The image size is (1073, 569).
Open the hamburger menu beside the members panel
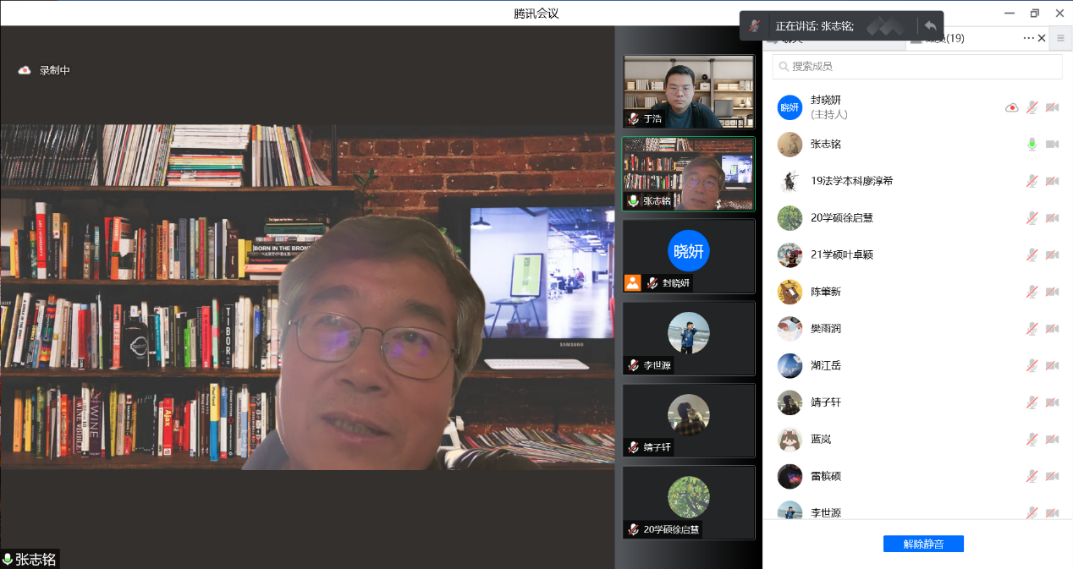point(1061,38)
